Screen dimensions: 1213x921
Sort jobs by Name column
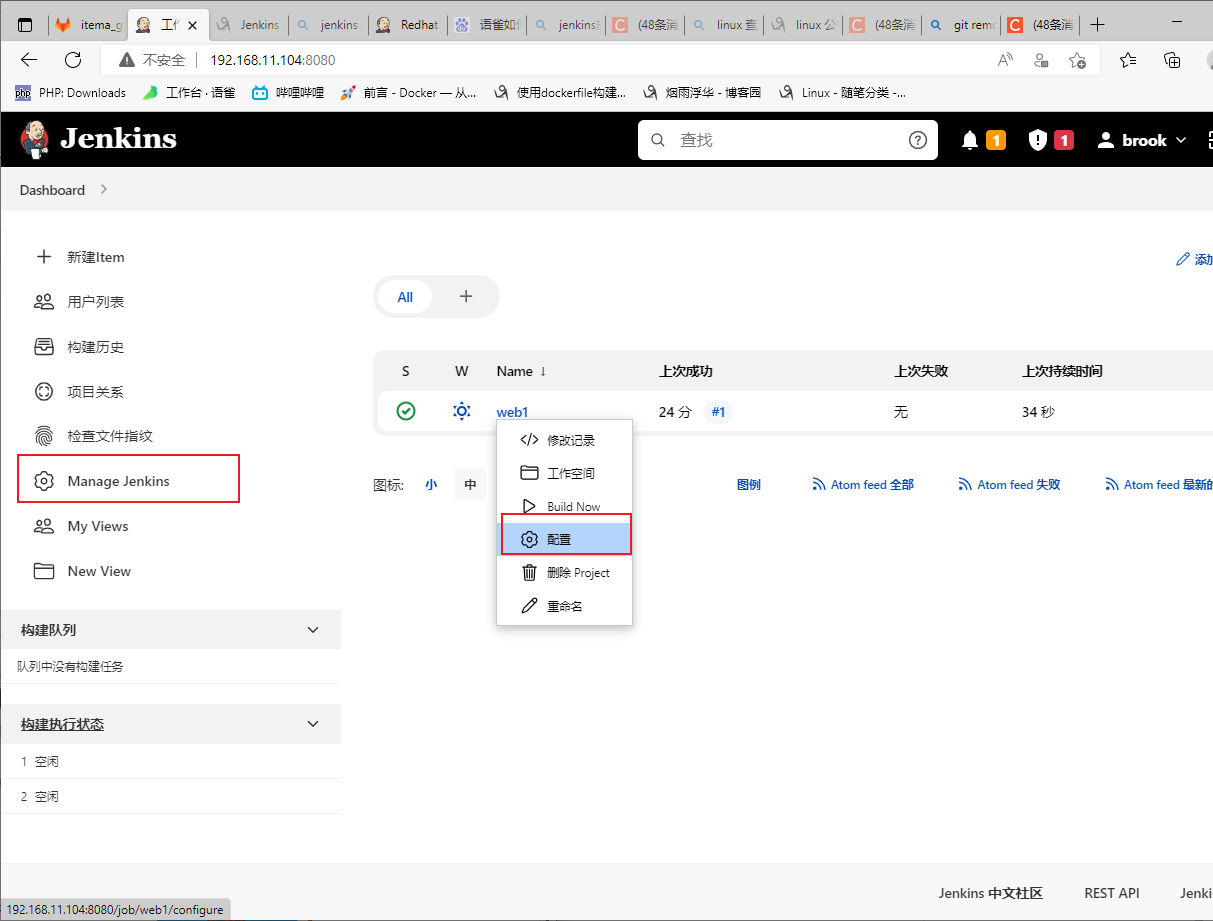pyautogui.click(x=522, y=371)
